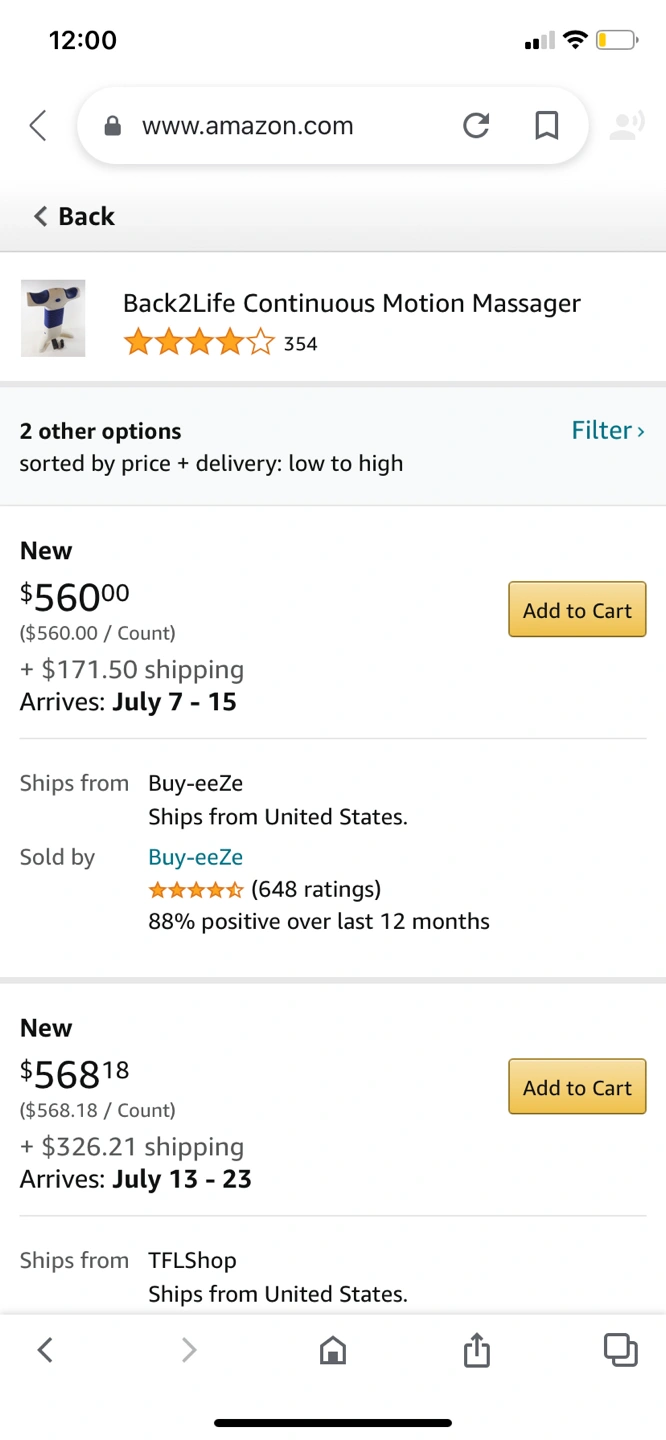The image size is (666, 1440).
Task: Add the $568.18 offer to cart
Action: [x=577, y=1087]
